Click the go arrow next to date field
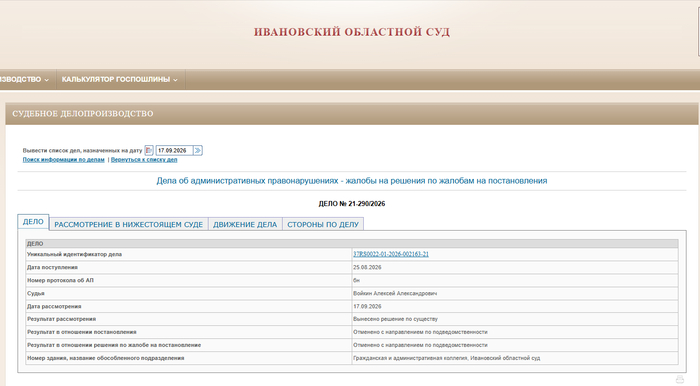Screen dimensions: 700x386 (x=198, y=151)
